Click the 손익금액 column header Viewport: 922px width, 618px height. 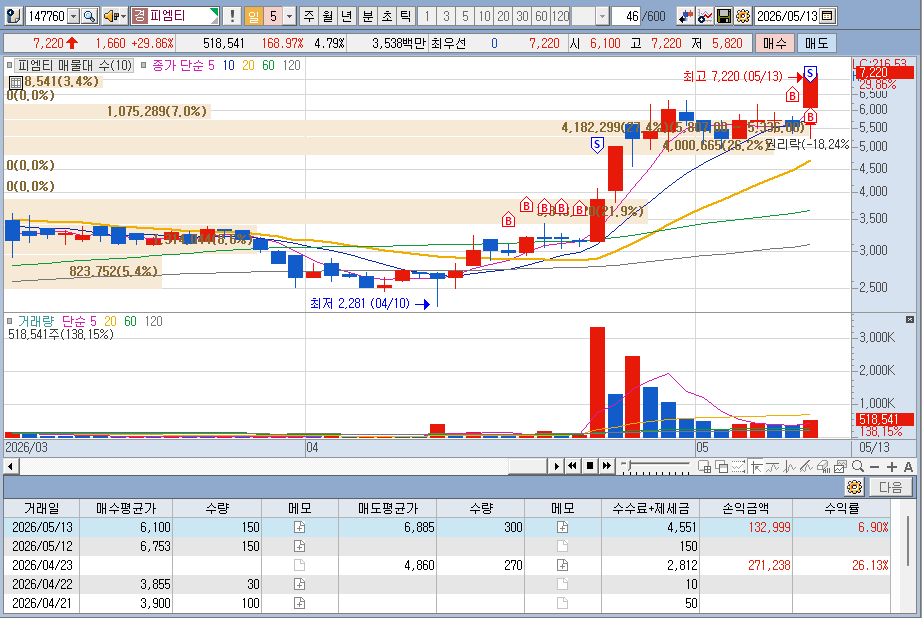pyautogui.click(x=746, y=508)
